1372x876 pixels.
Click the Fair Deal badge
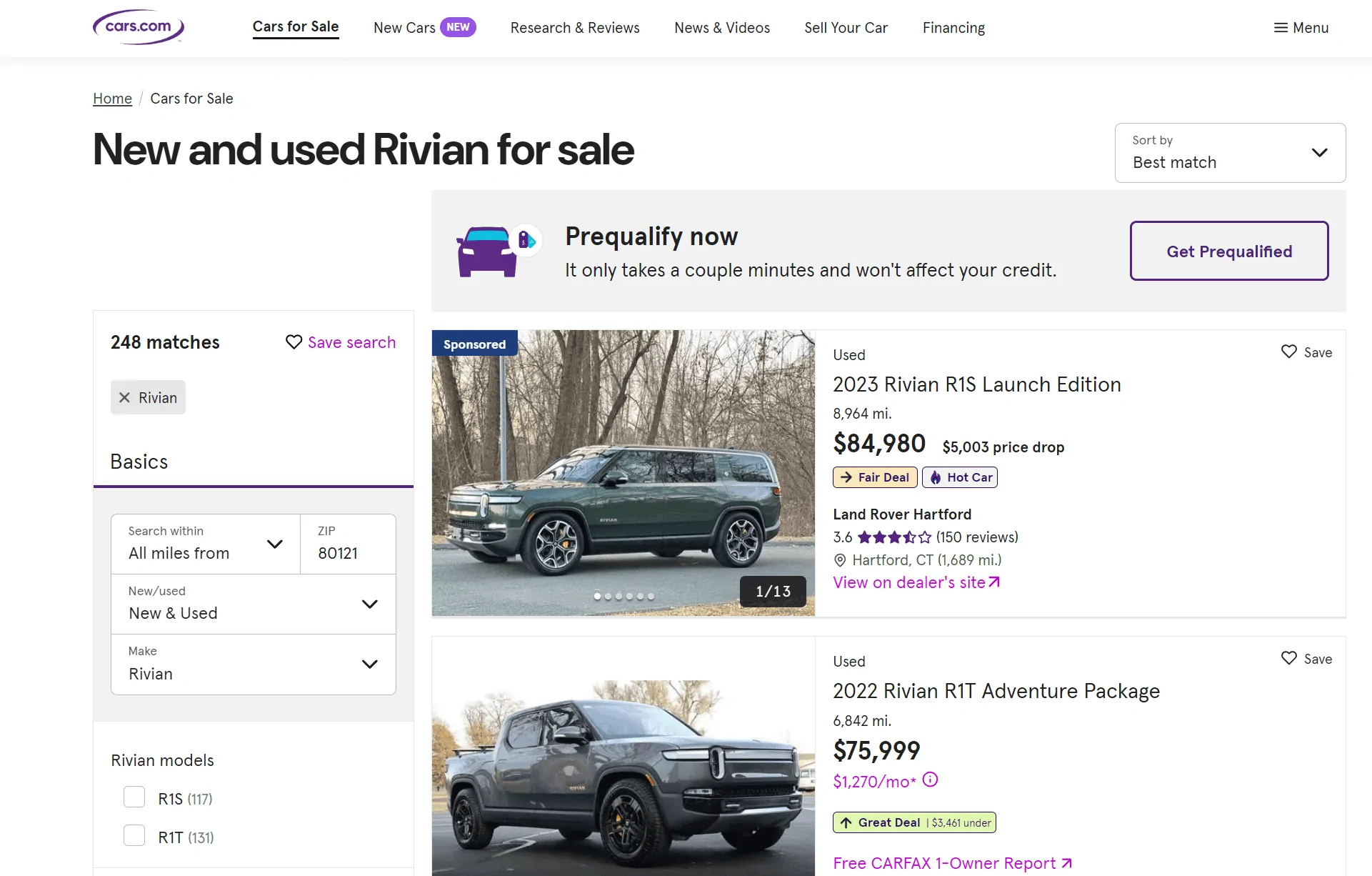pos(875,477)
